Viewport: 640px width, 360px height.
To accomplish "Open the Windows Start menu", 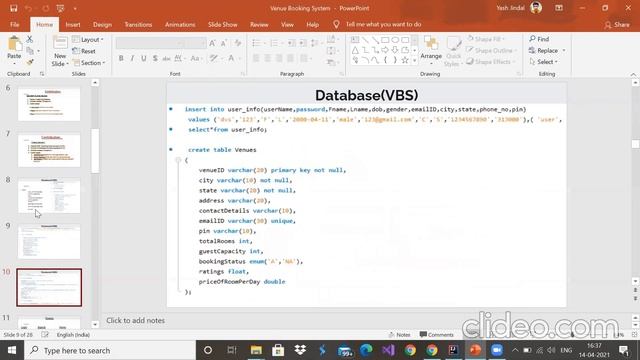I will tap(11, 350).
